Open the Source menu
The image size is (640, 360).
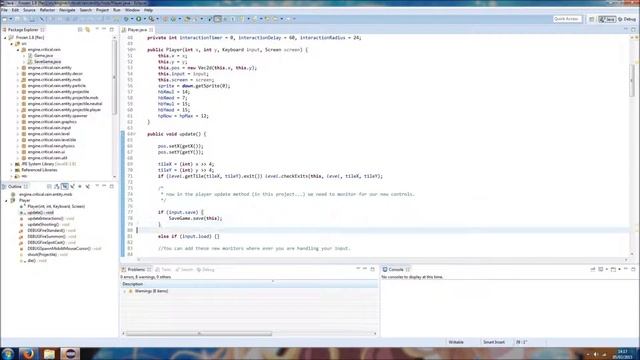[x=29, y=10]
